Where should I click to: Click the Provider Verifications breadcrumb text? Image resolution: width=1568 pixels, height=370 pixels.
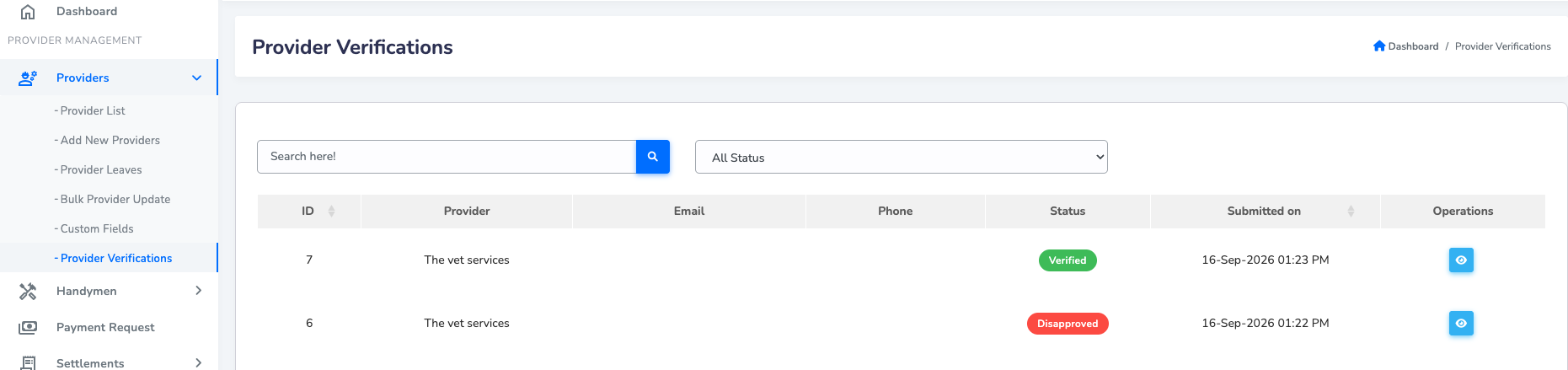tap(1502, 46)
